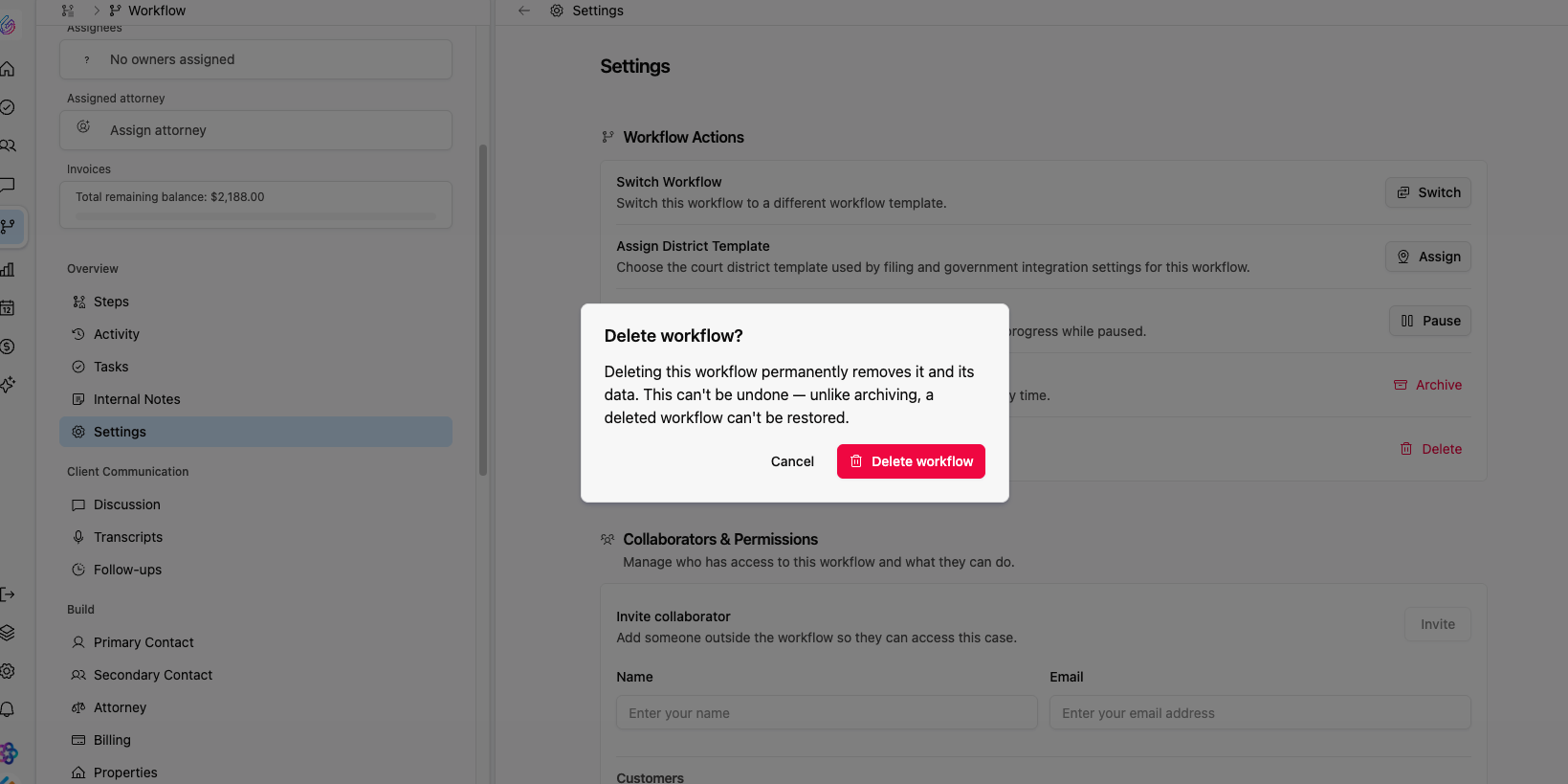The image size is (1568, 784).
Task: Open the checkmark tasks icon in left rail
Action: pos(8,107)
